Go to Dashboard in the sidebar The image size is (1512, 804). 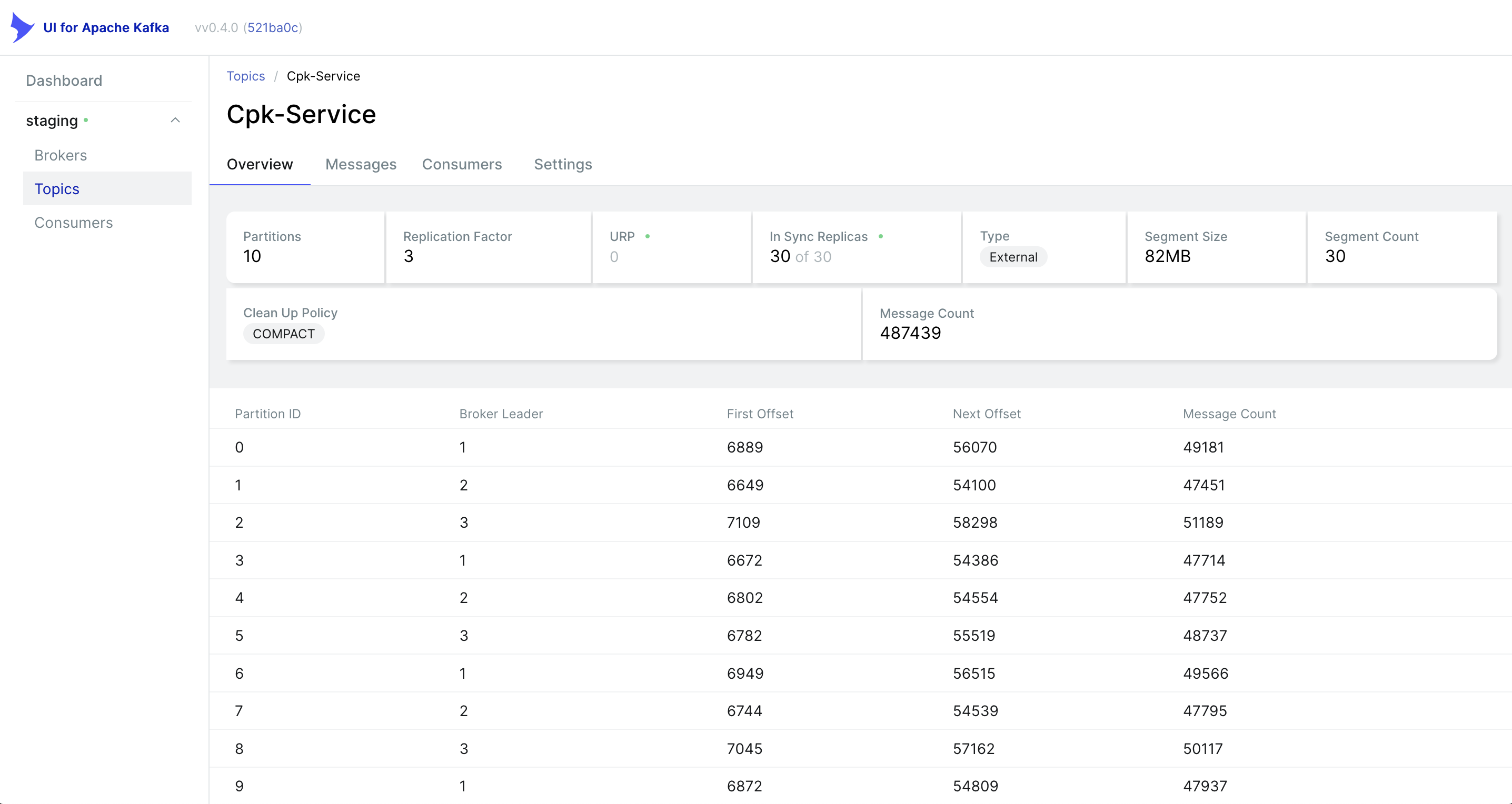click(64, 81)
